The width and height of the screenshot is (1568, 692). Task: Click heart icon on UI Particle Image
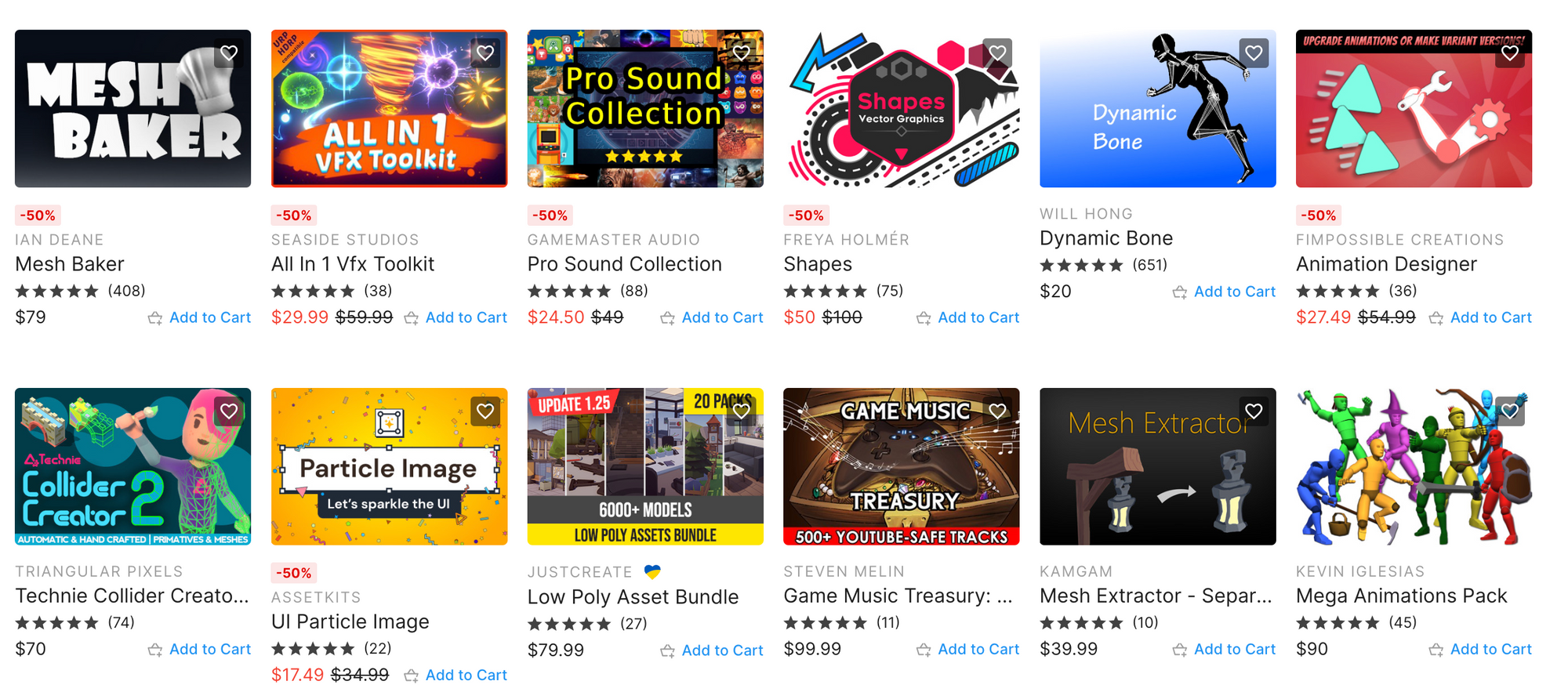(x=485, y=411)
